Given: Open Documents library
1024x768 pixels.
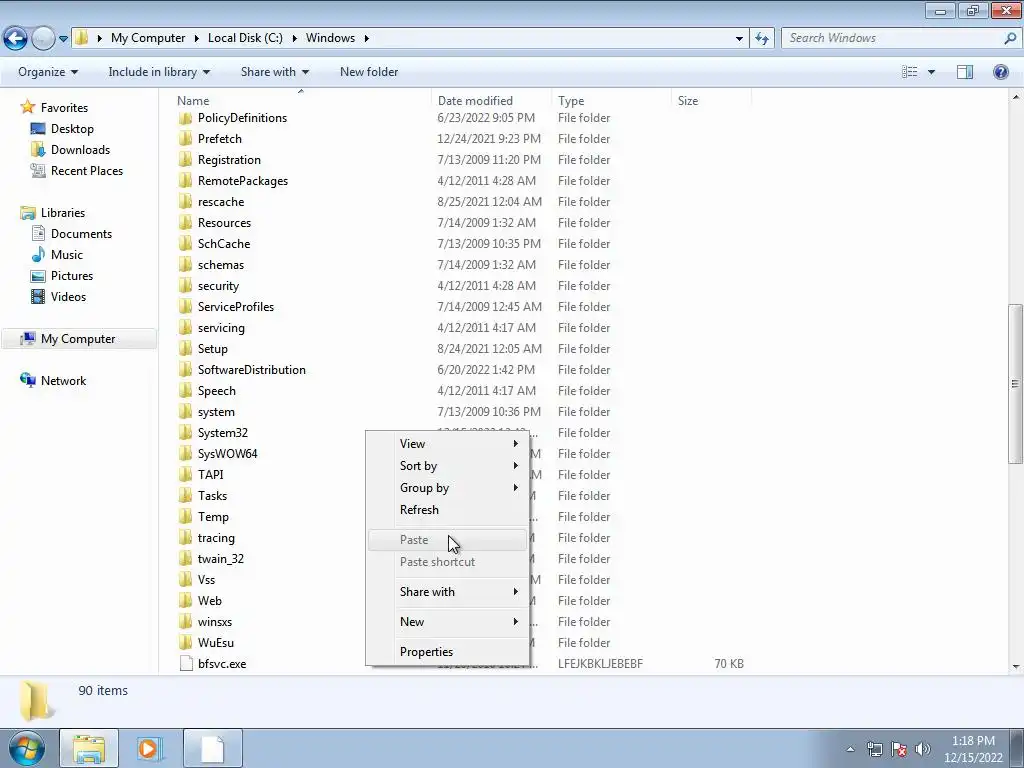Looking at the screenshot, I should pyautogui.click(x=81, y=234).
